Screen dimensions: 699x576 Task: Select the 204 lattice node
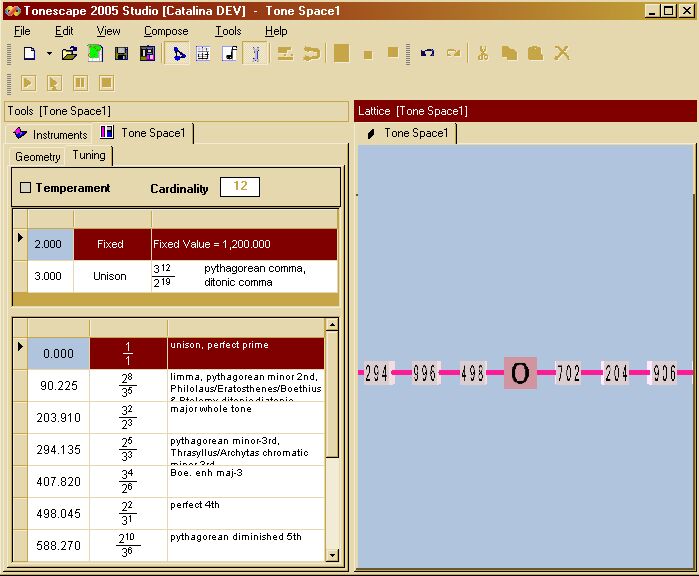point(616,373)
